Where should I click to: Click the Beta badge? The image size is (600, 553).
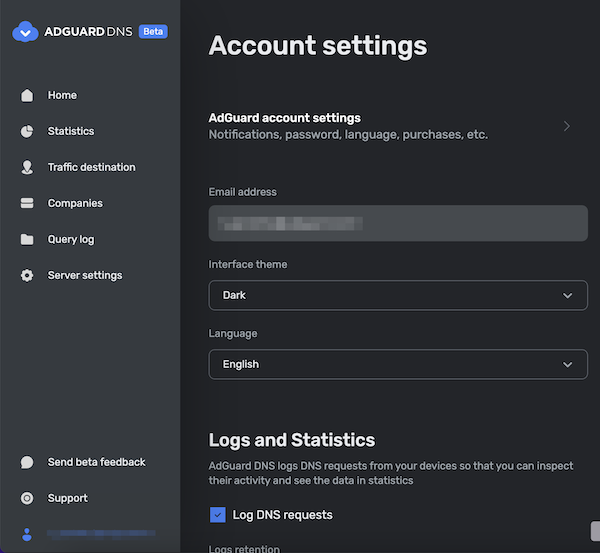coord(153,31)
